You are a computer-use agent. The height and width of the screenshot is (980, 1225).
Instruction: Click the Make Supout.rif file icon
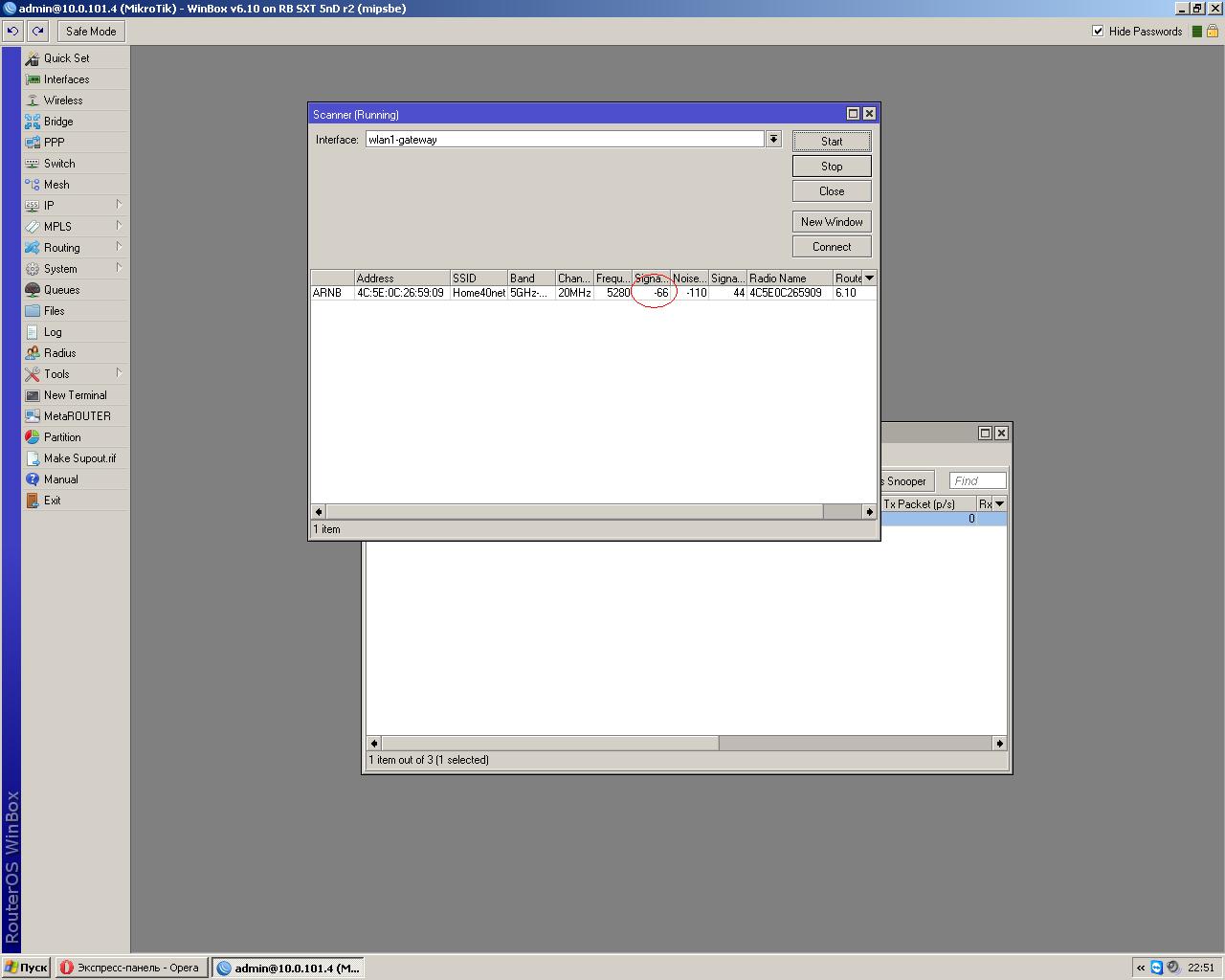click(33, 458)
